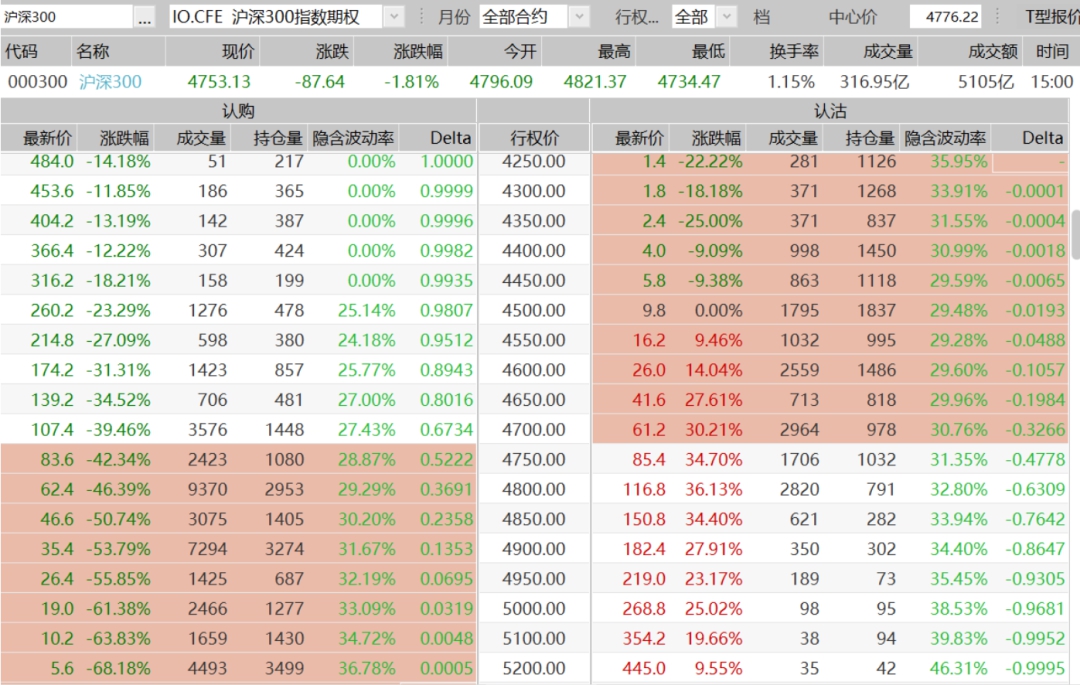Click turnover value 5105亿

pyautogui.click(x=986, y=82)
